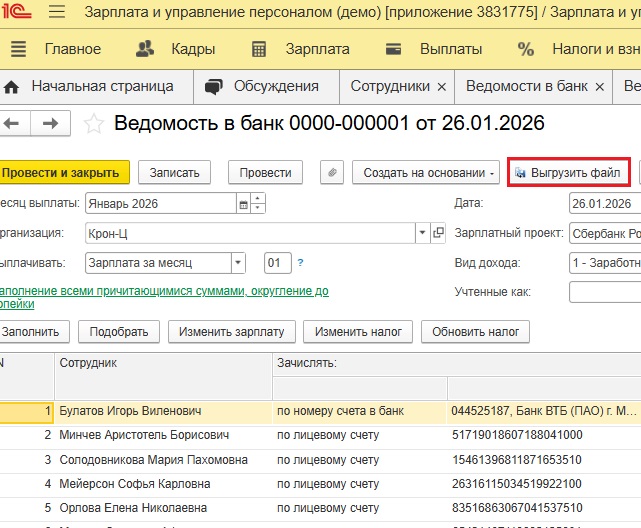Image resolution: width=641 pixels, height=528 pixels.
Task: Open the Организация Крон-Ц record button
Action: pyautogui.click(x=438, y=233)
